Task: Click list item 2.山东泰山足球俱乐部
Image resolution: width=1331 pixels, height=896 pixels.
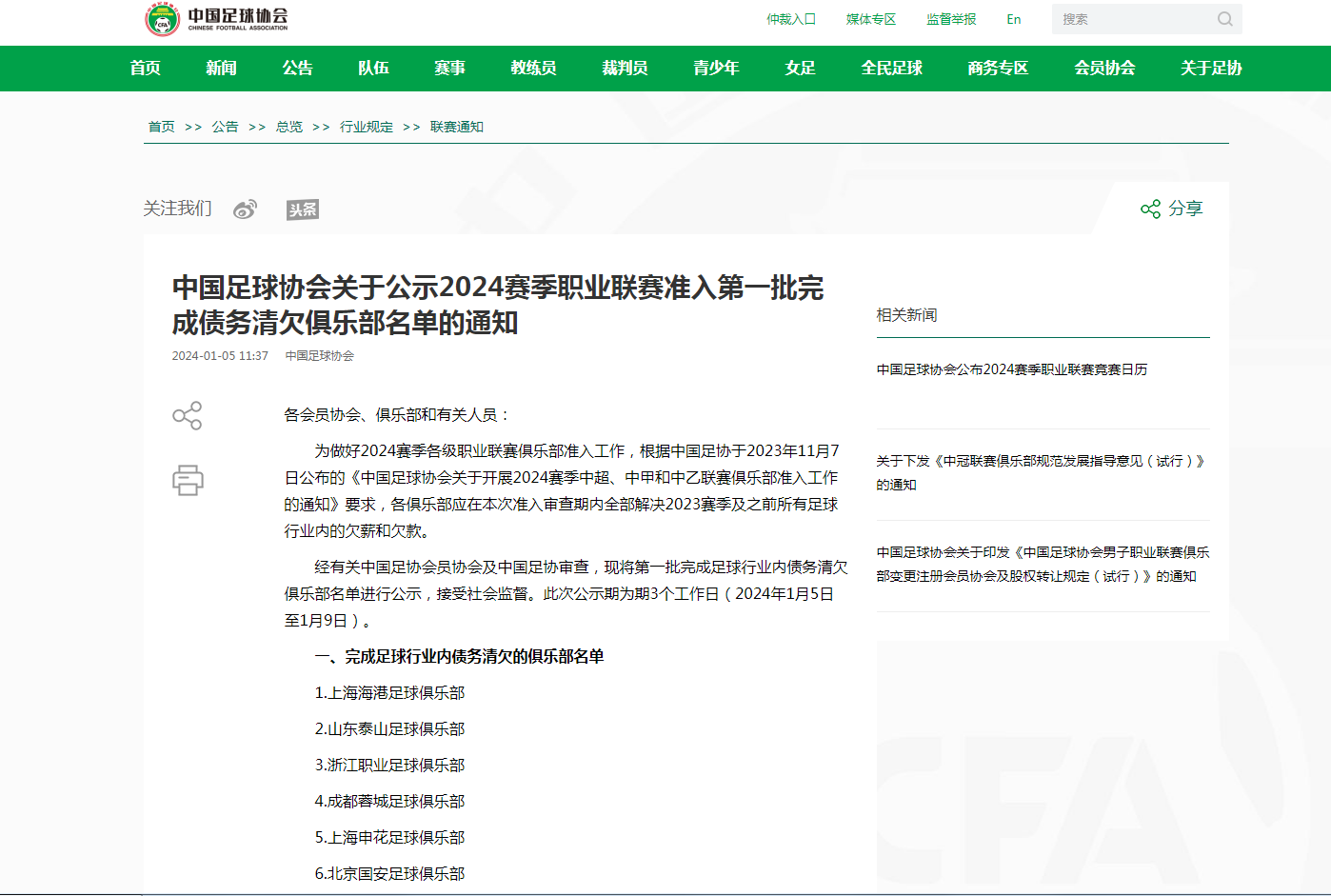Action: pos(389,729)
